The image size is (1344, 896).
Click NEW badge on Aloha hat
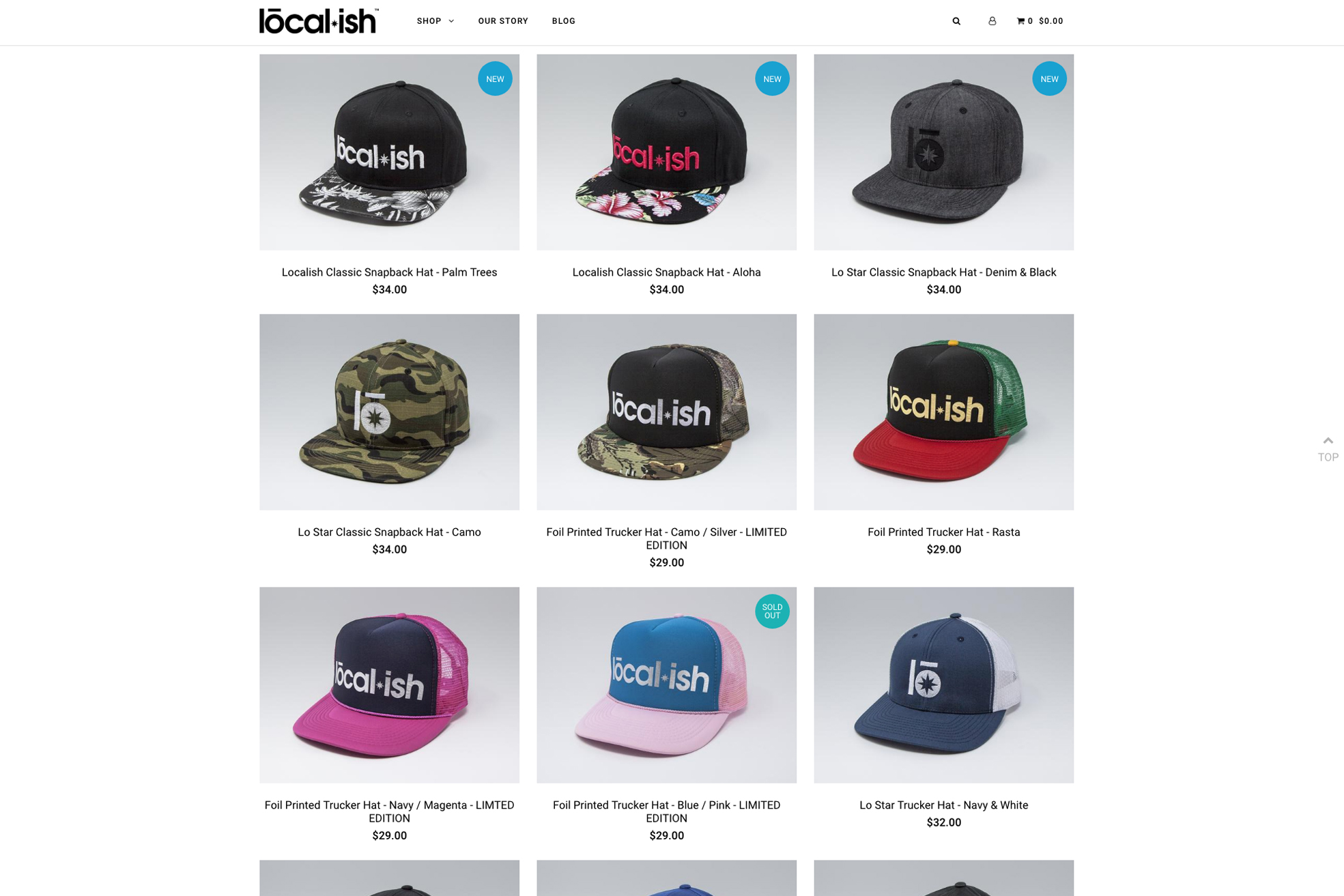[x=772, y=78]
